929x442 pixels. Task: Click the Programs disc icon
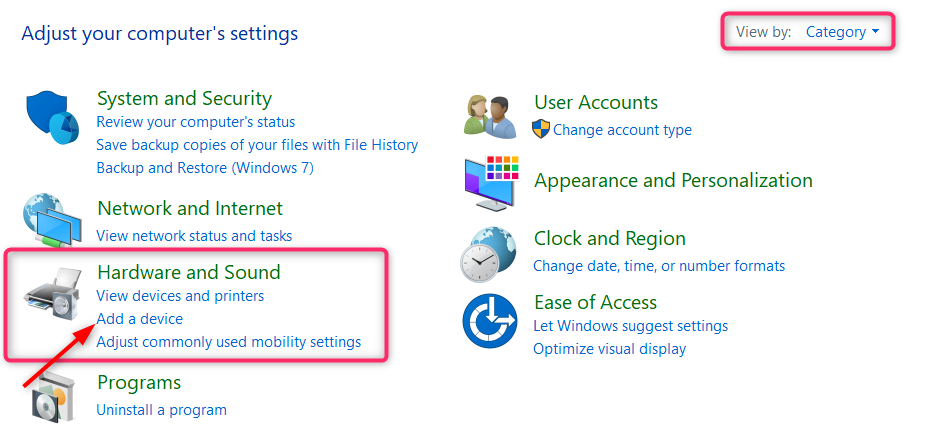[52, 399]
